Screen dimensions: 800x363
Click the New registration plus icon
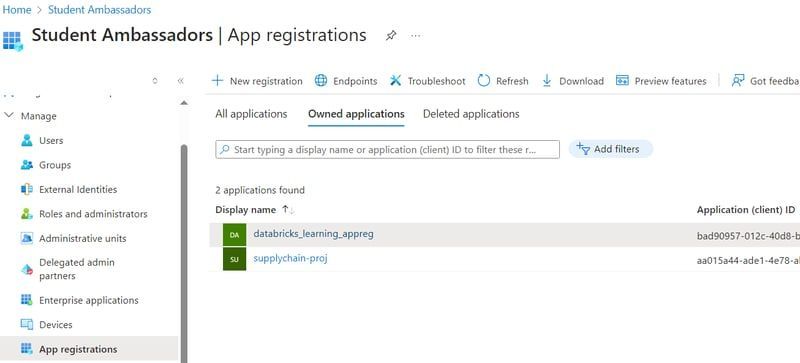(x=218, y=81)
